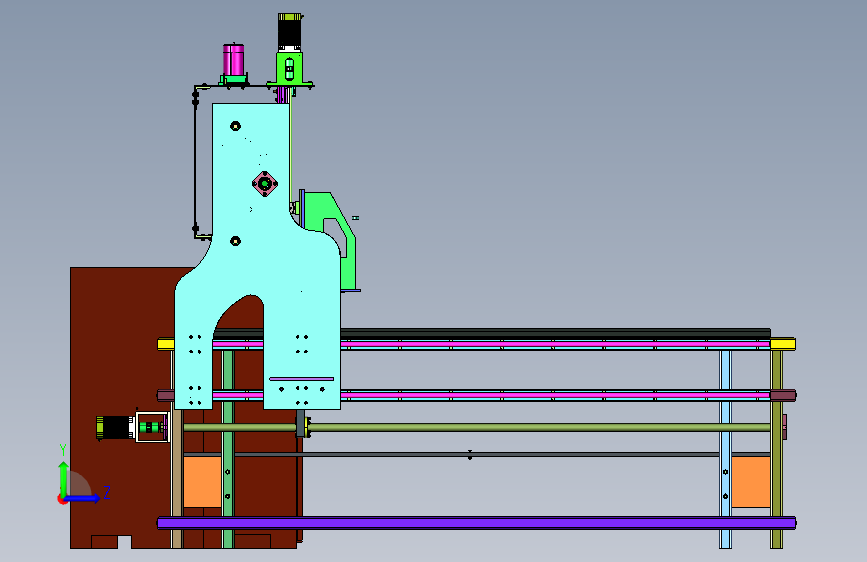Select the pink square flange on cyan plate
The width and height of the screenshot is (867, 562).
point(265,184)
